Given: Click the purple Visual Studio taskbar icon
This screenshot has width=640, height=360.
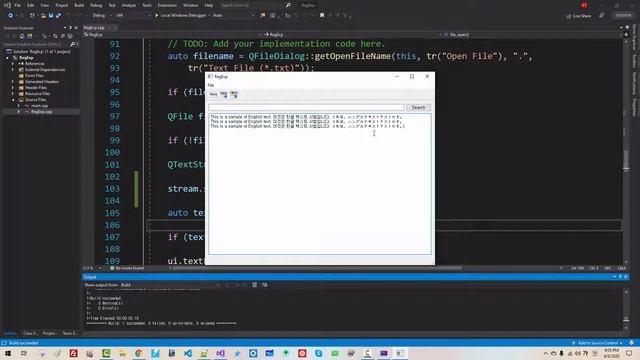Looking at the screenshot, I should pyautogui.click(x=220, y=353).
